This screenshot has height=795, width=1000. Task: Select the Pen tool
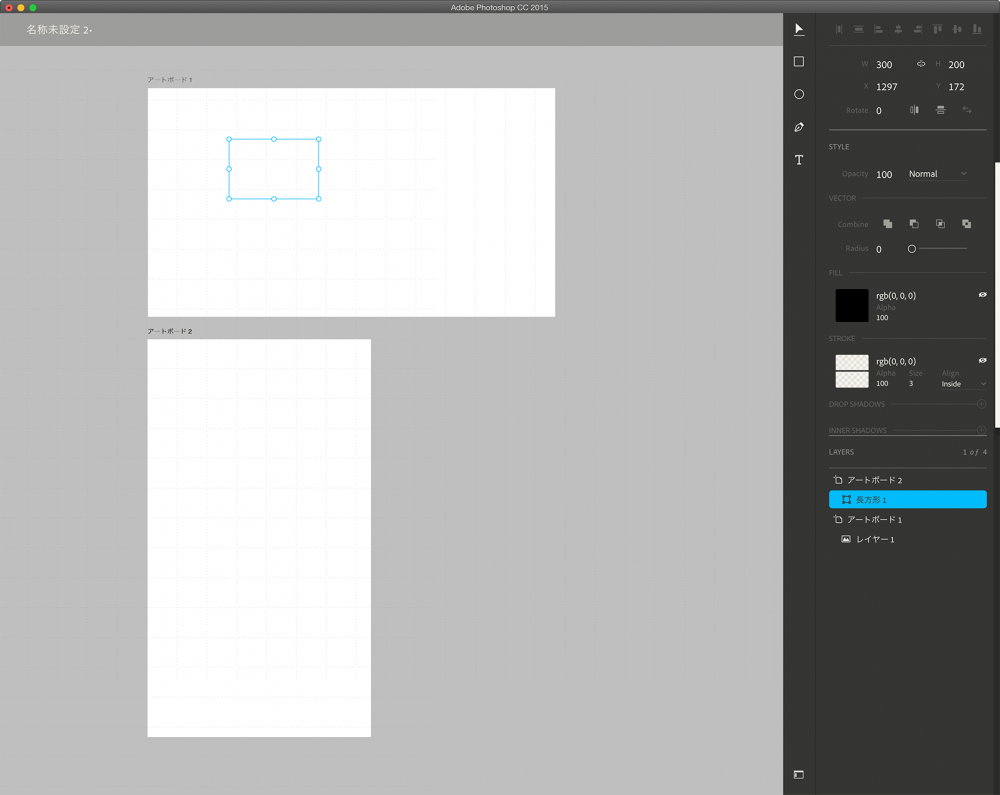coord(798,127)
